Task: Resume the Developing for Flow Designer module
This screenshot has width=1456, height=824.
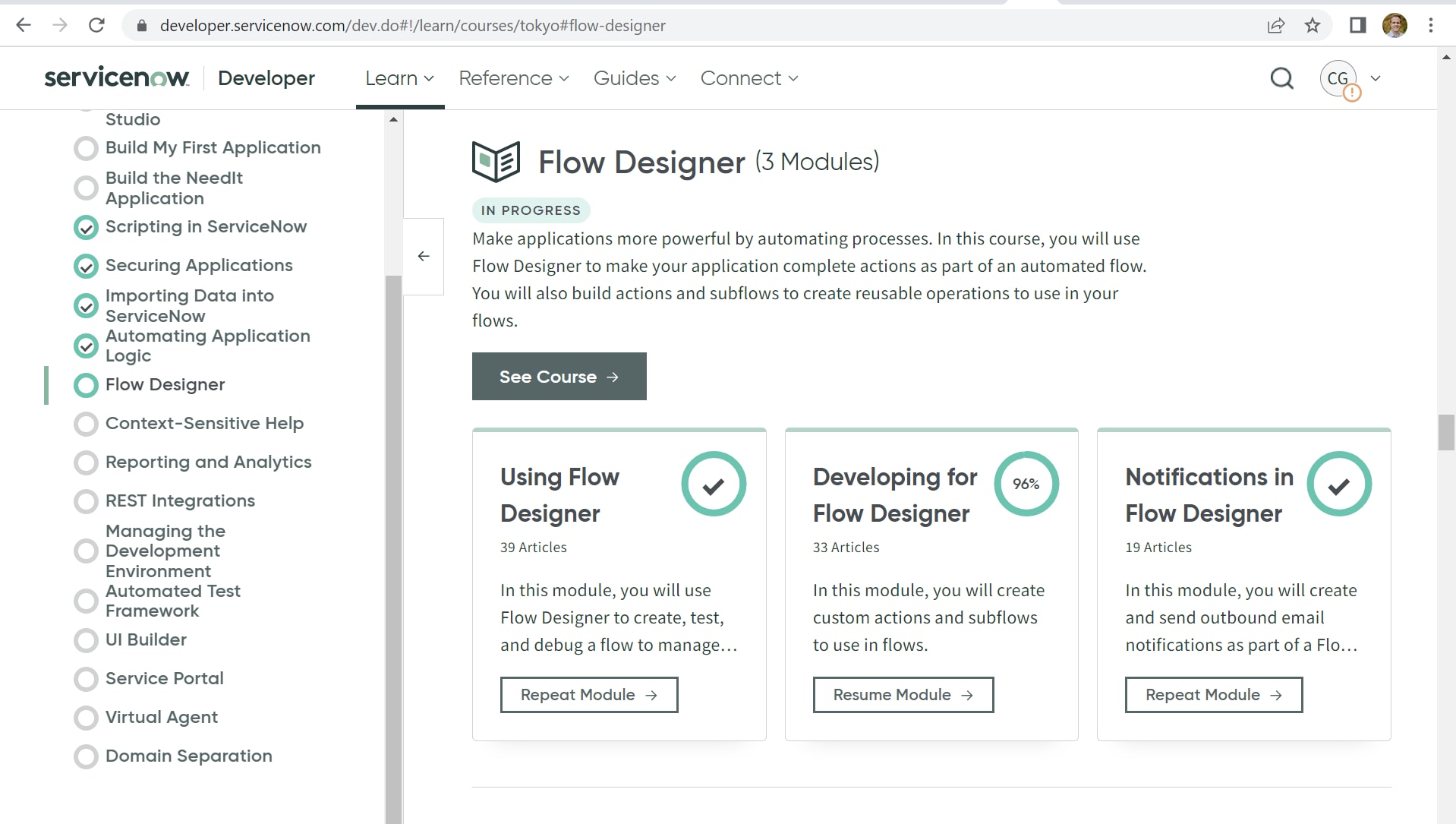Action: coord(903,695)
